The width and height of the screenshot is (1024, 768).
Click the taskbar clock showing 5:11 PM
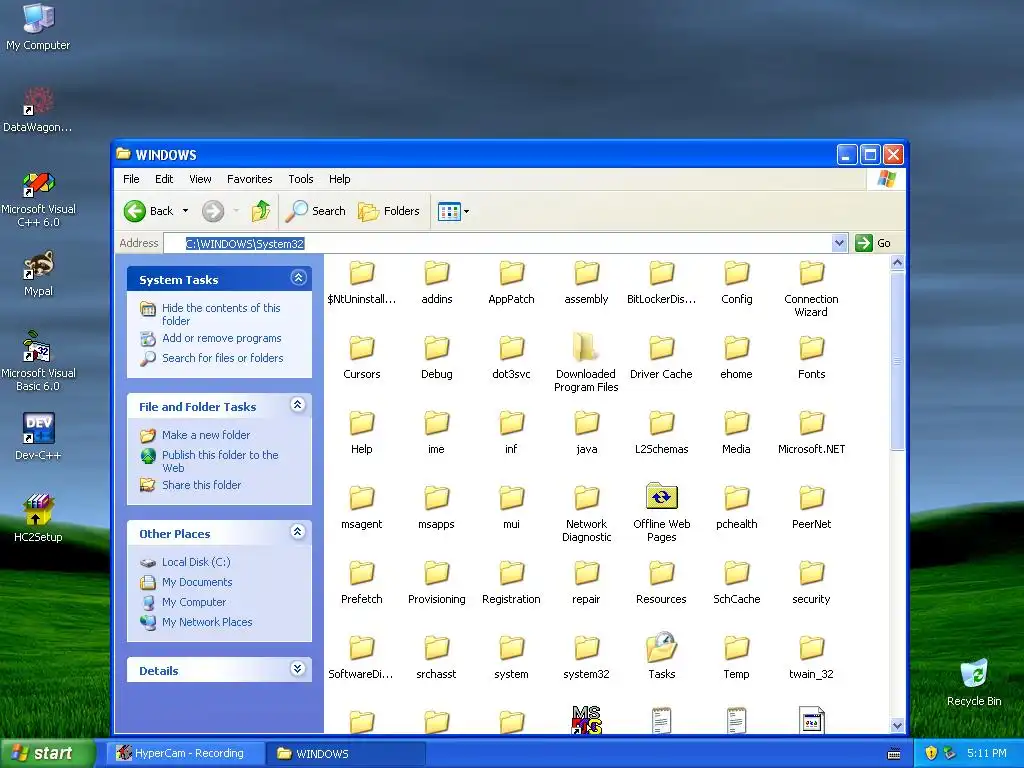pyautogui.click(x=987, y=754)
